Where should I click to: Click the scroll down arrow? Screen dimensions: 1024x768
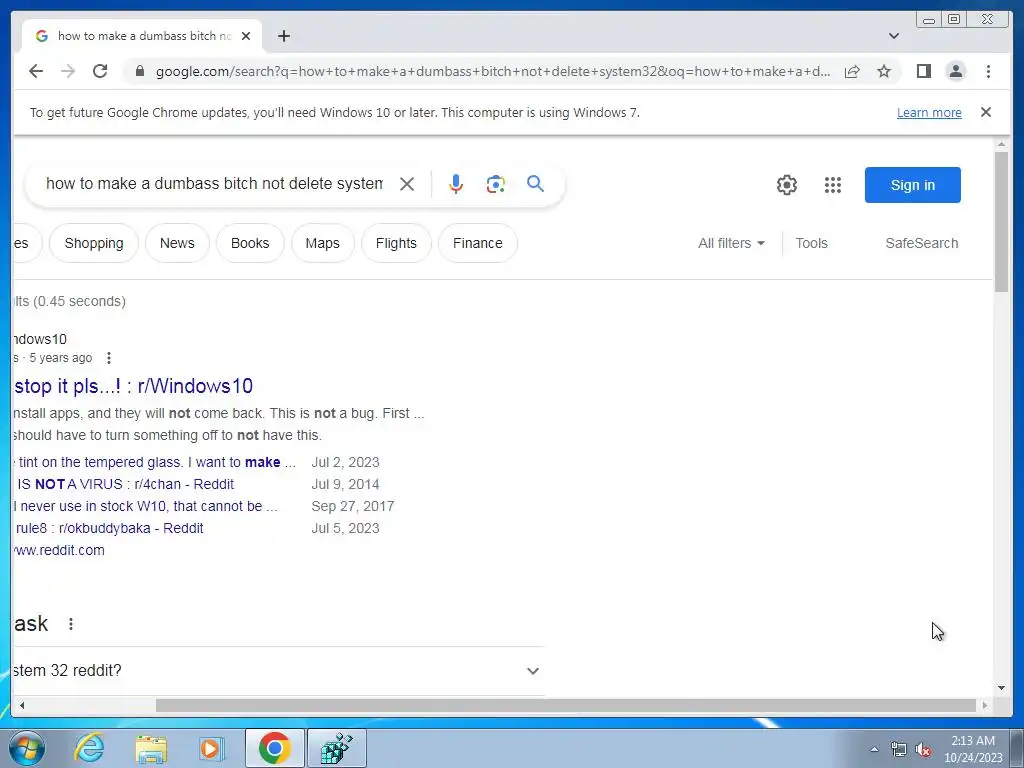1002,688
